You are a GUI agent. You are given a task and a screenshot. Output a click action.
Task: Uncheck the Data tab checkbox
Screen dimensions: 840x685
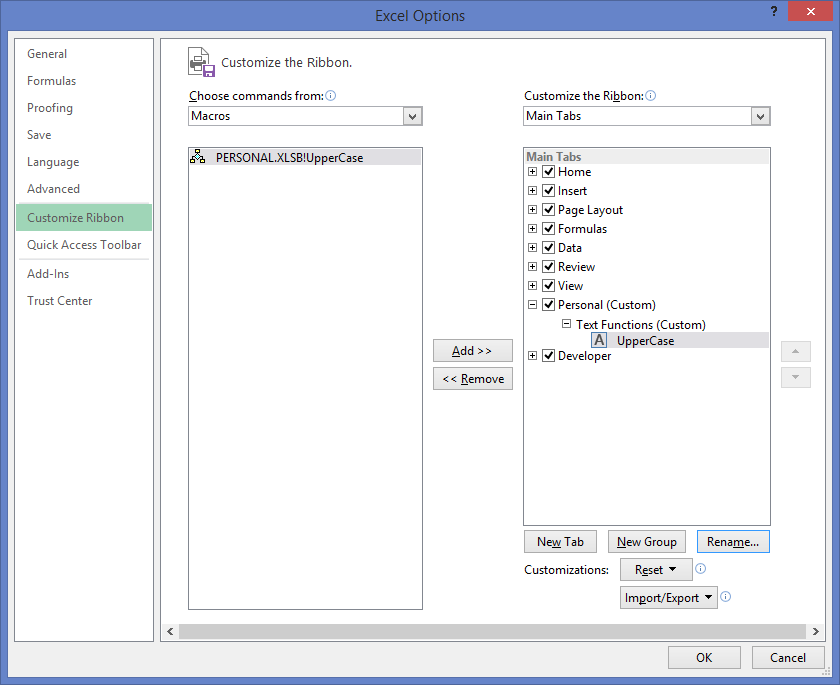tap(548, 247)
